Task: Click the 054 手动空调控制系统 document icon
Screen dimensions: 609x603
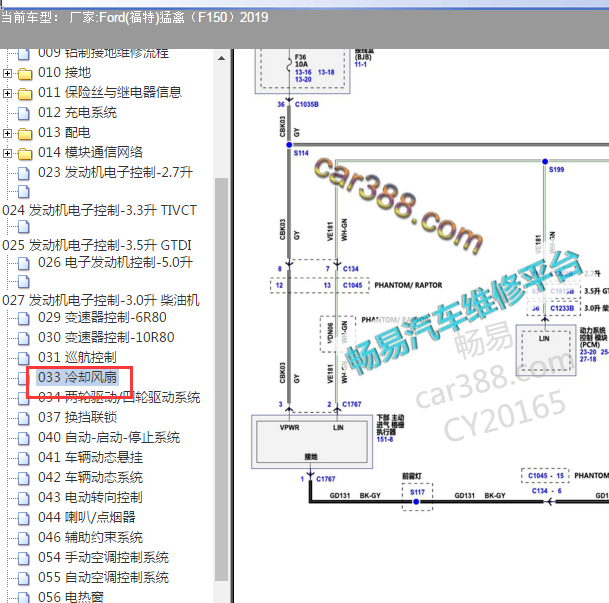Action: [24, 558]
